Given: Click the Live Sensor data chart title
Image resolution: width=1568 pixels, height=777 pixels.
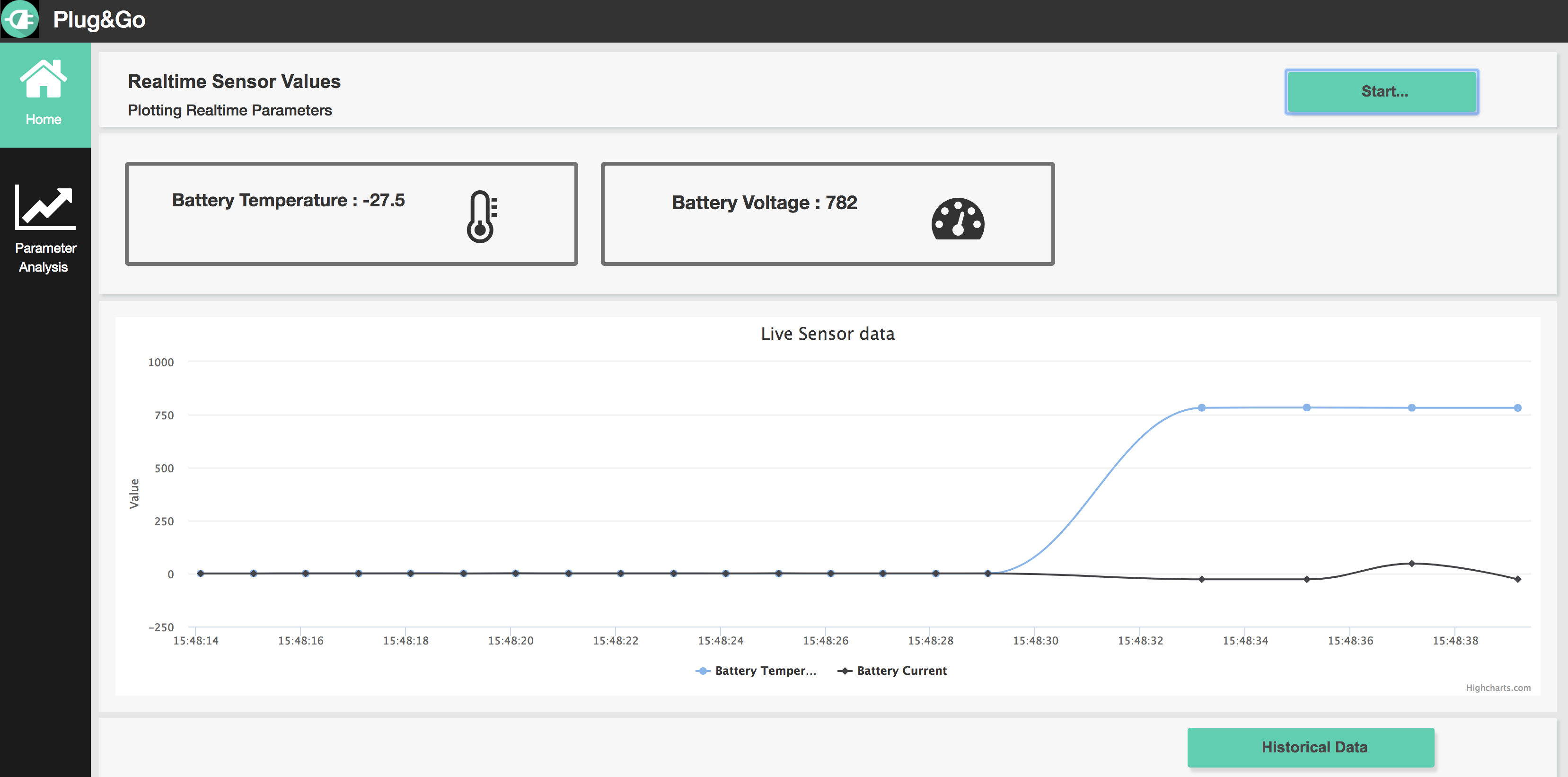Looking at the screenshot, I should tap(827, 334).
